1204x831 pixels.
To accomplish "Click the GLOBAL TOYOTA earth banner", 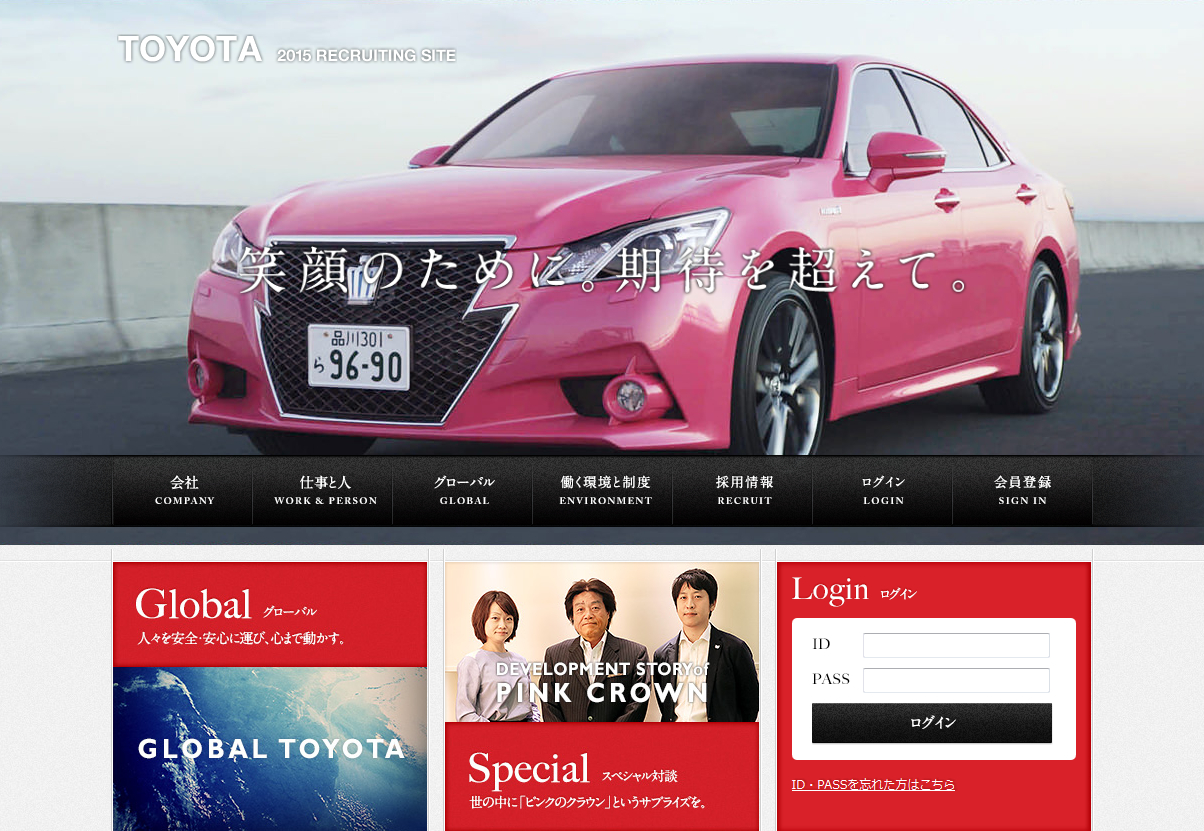I will coord(270,745).
